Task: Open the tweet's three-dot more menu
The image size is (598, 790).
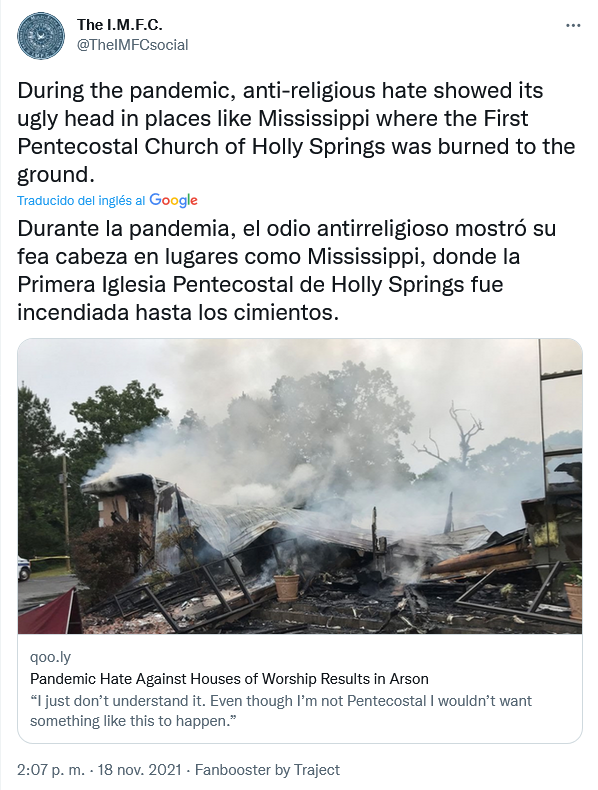Action: 573,26
